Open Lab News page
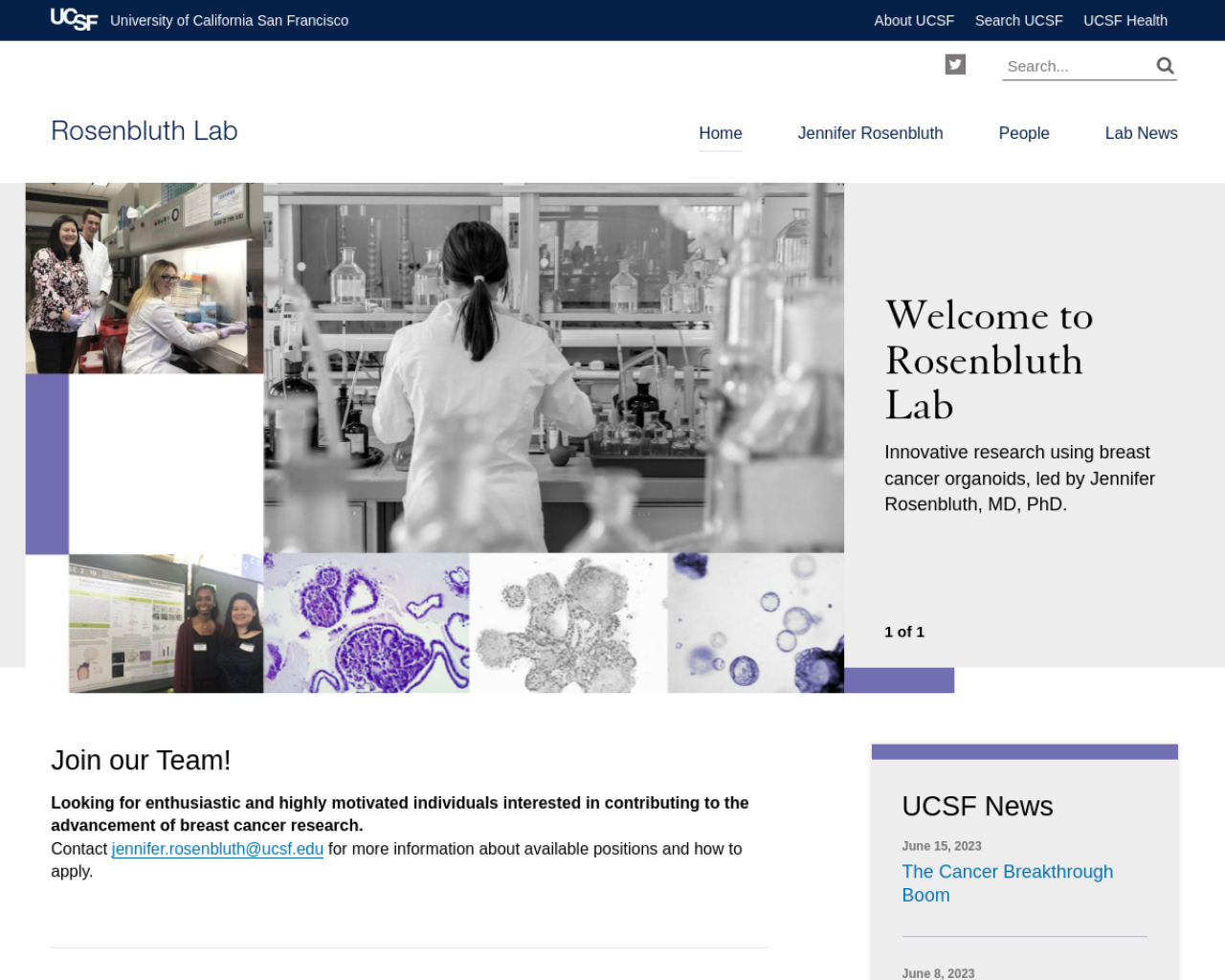 (1141, 133)
